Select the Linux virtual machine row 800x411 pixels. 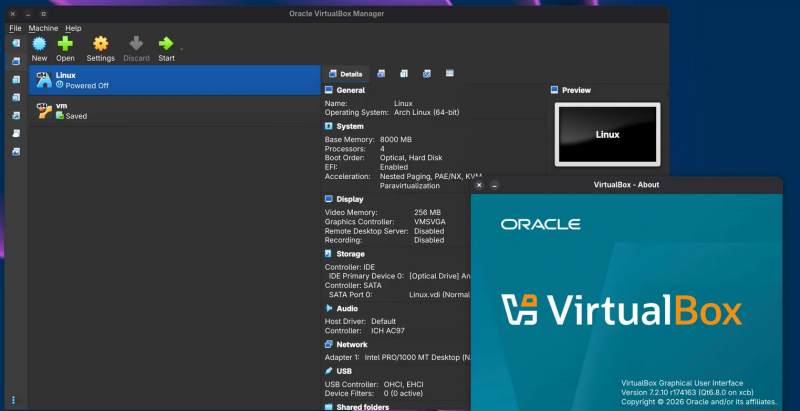point(174,80)
